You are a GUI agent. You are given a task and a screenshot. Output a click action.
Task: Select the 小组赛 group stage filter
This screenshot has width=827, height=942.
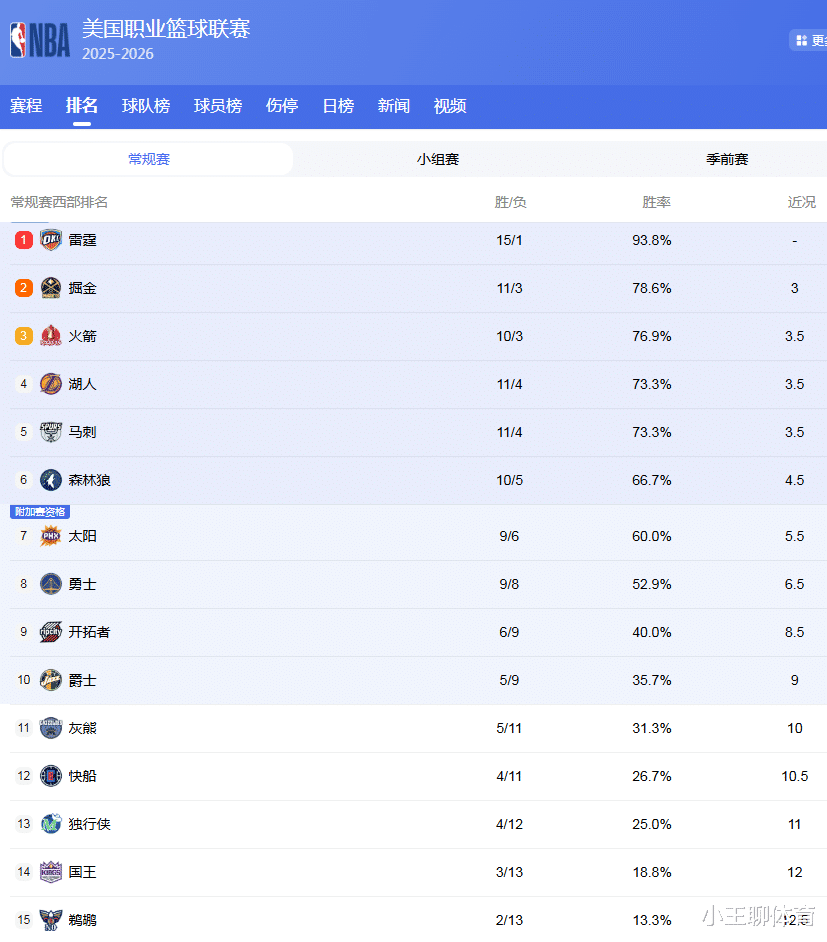tap(438, 159)
